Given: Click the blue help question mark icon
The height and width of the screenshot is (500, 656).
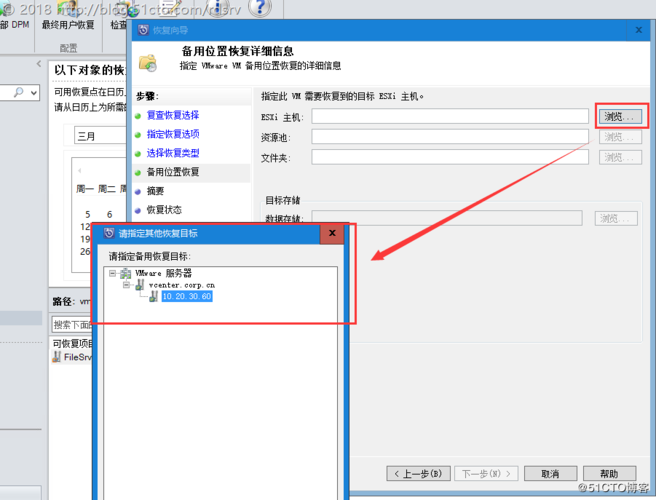Looking at the screenshot, I should pyautogui.click(x=259, y=8).
